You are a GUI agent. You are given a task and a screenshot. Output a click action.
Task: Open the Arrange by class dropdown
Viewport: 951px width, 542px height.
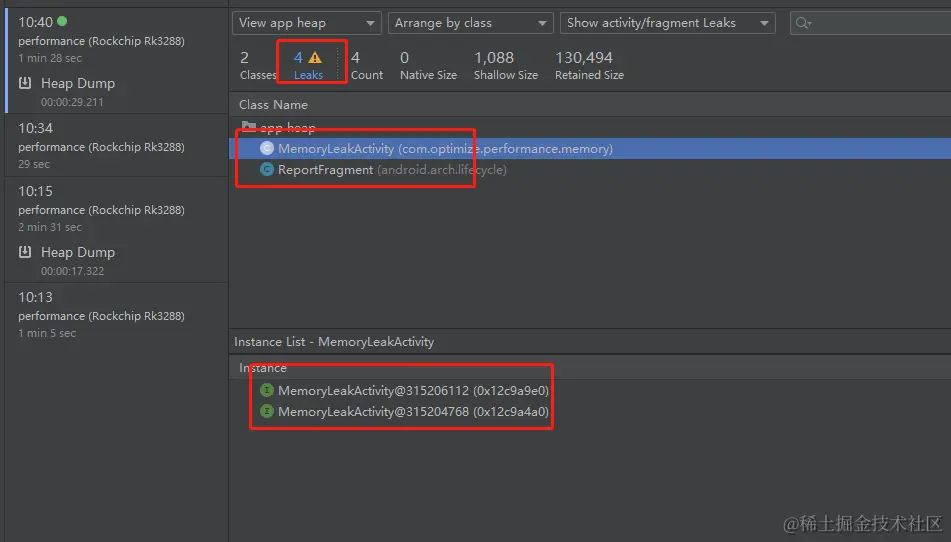click(471, 23)
